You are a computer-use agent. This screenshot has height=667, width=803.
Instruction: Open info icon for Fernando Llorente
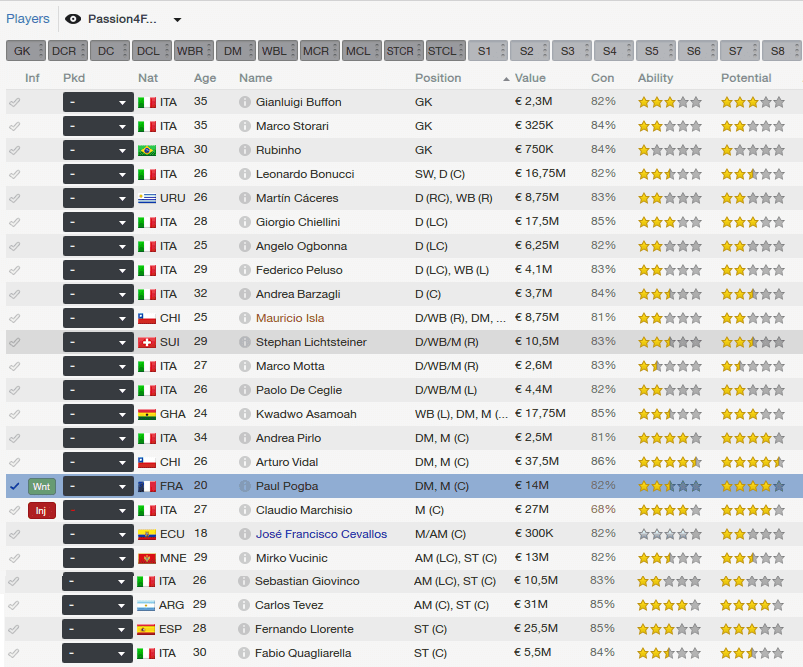tap(244, 629)
